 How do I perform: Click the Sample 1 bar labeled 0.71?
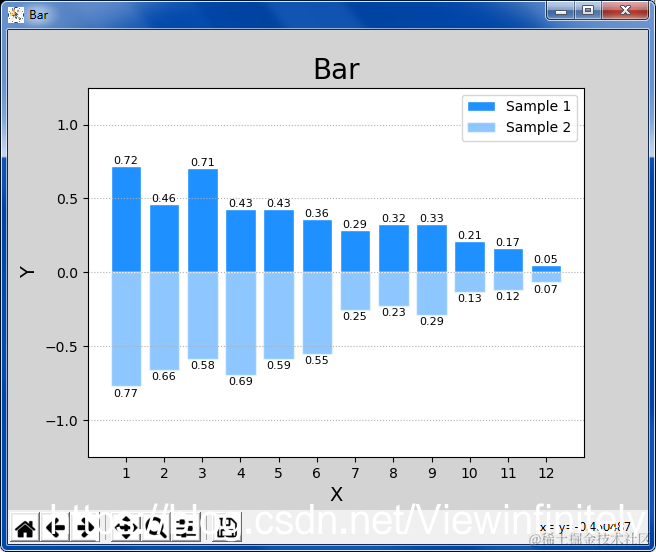pos(203,221)
